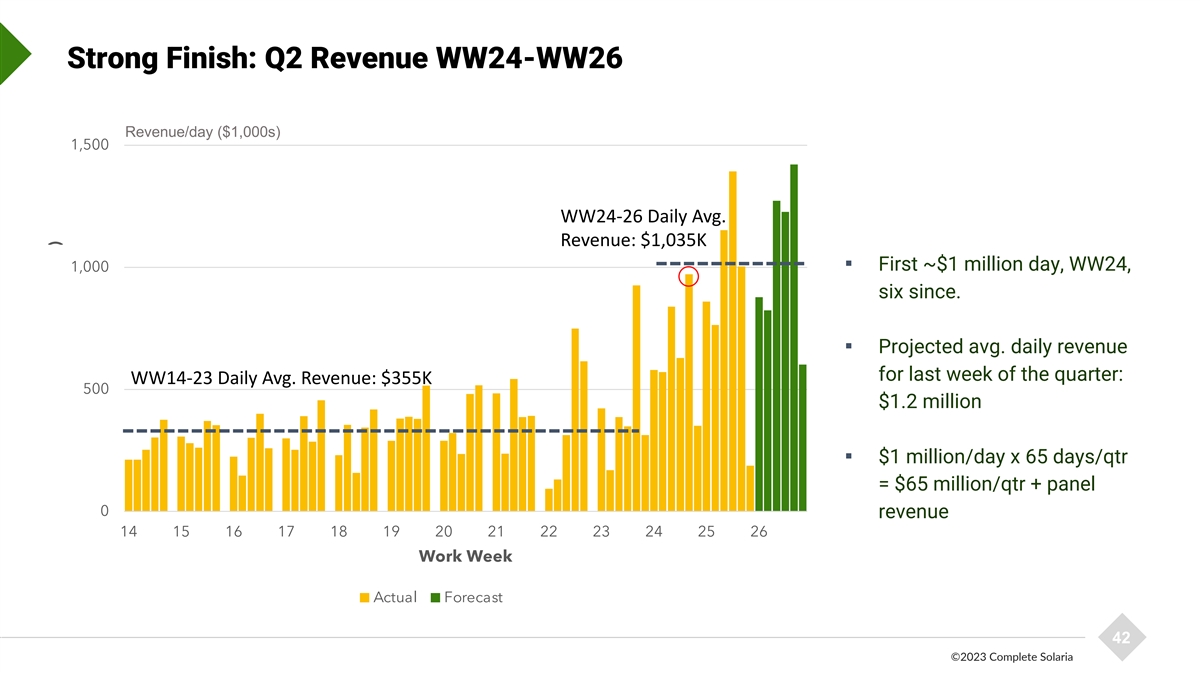Viewport: 1200px width, 675px height.
Task: Click the tallest yellow actual bar
Action: [733, 340]
